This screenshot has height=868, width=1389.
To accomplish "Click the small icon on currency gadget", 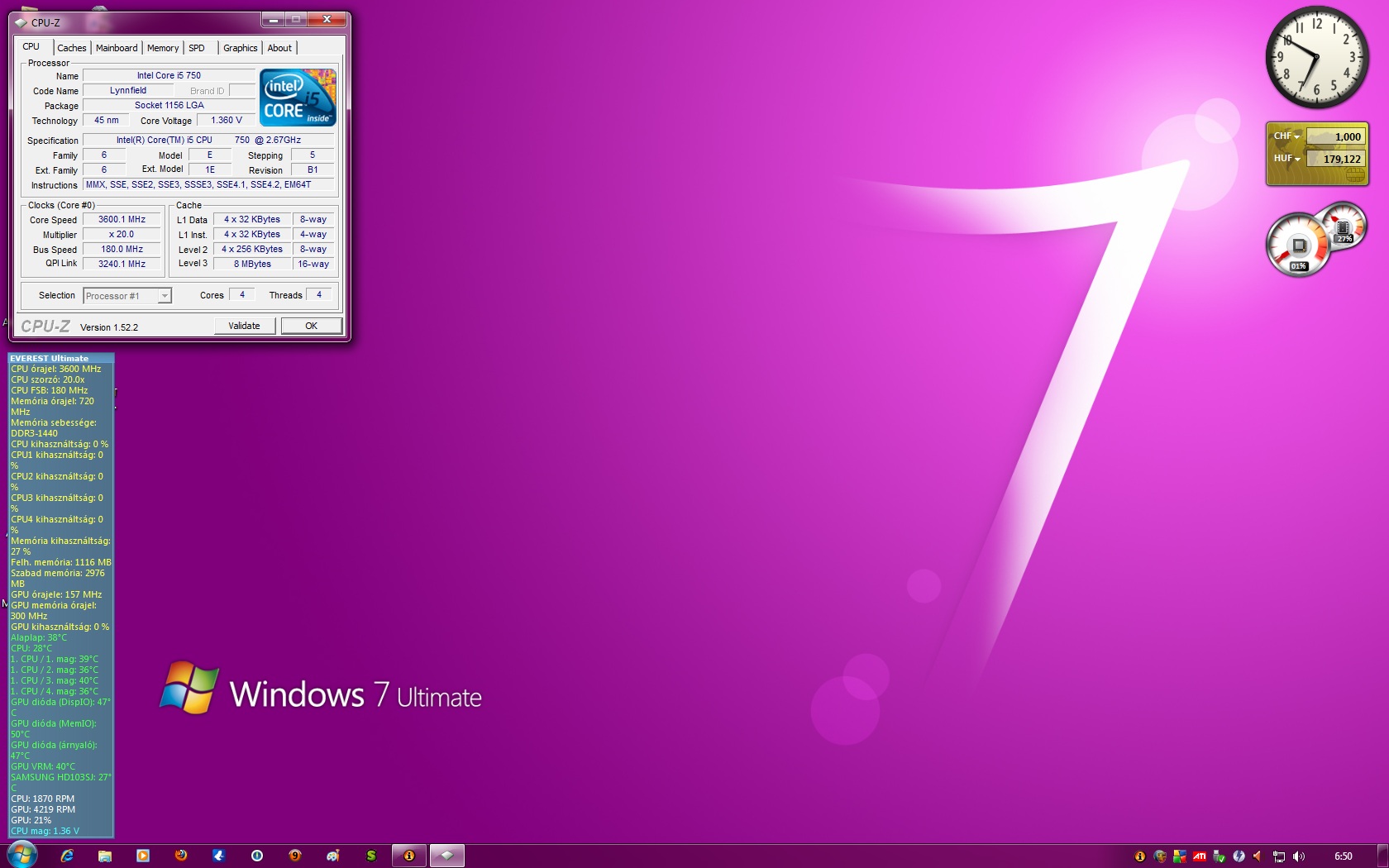I will pyautogui.click(x=1354, y=174).
